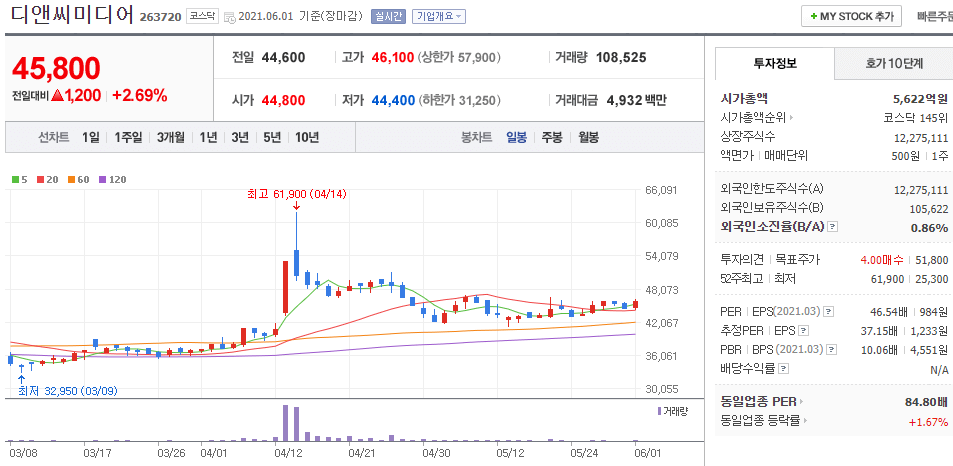
Task: Select the 일봉 candle chart
Action: point(517,137)
